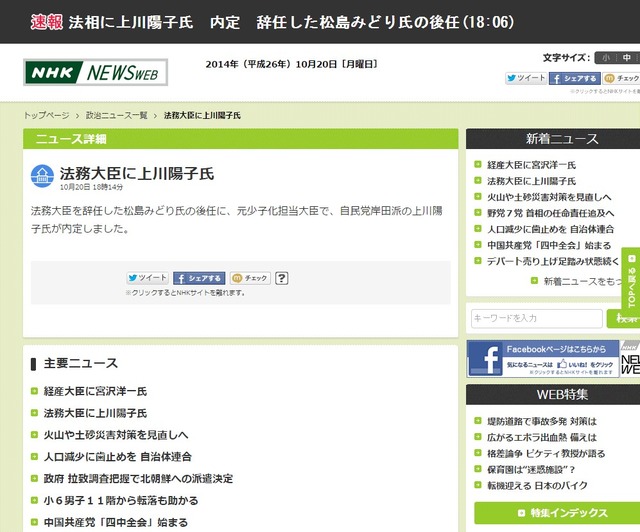The height and width of the screenshot is (532, 640).
Task: Open 主要ニュース item 法務大臣に上川陽子氏
Action: tap(95, 413)
